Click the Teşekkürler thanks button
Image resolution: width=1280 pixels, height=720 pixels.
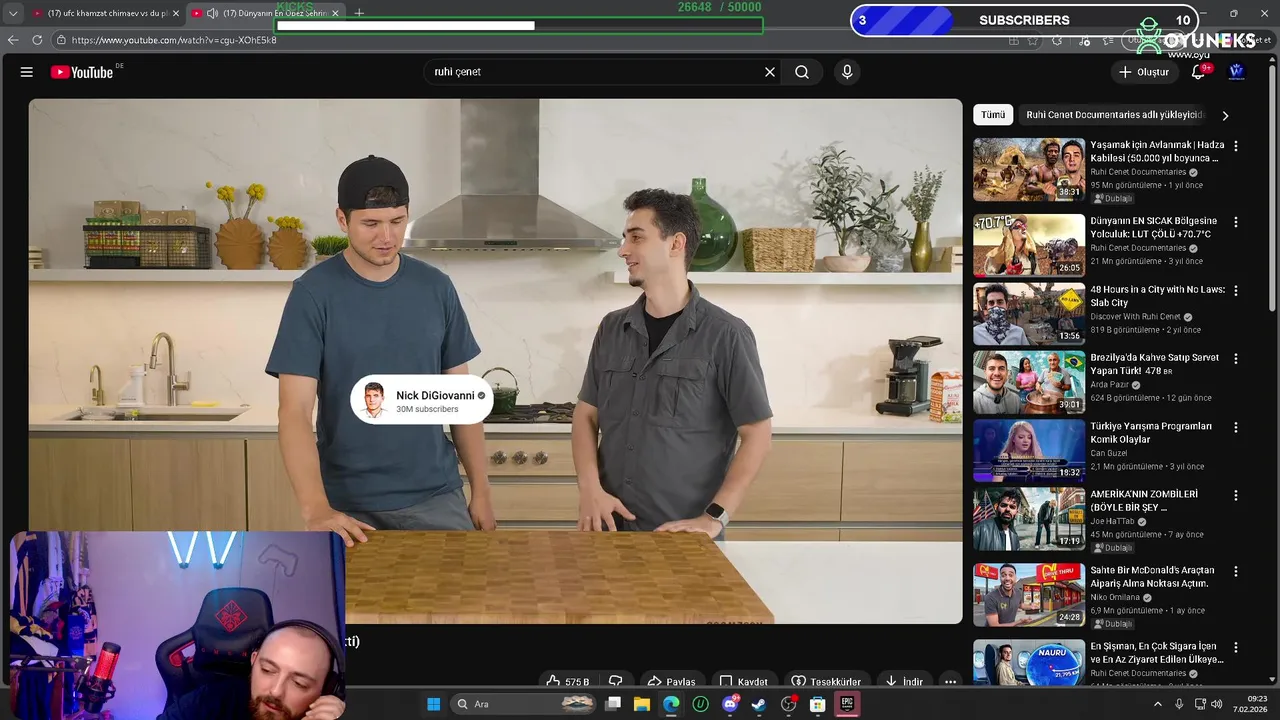(826, 682)
